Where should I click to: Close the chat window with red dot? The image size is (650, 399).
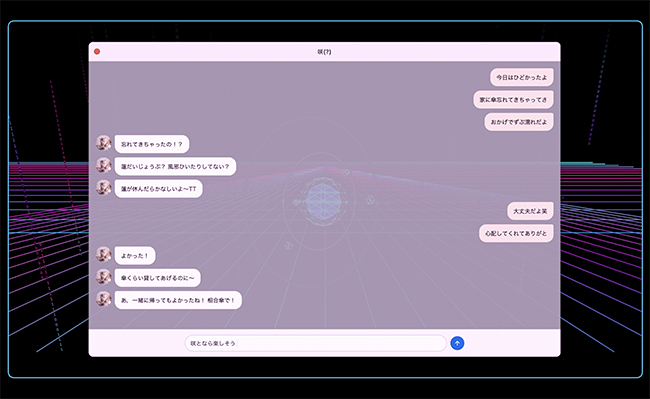point(97,51)
